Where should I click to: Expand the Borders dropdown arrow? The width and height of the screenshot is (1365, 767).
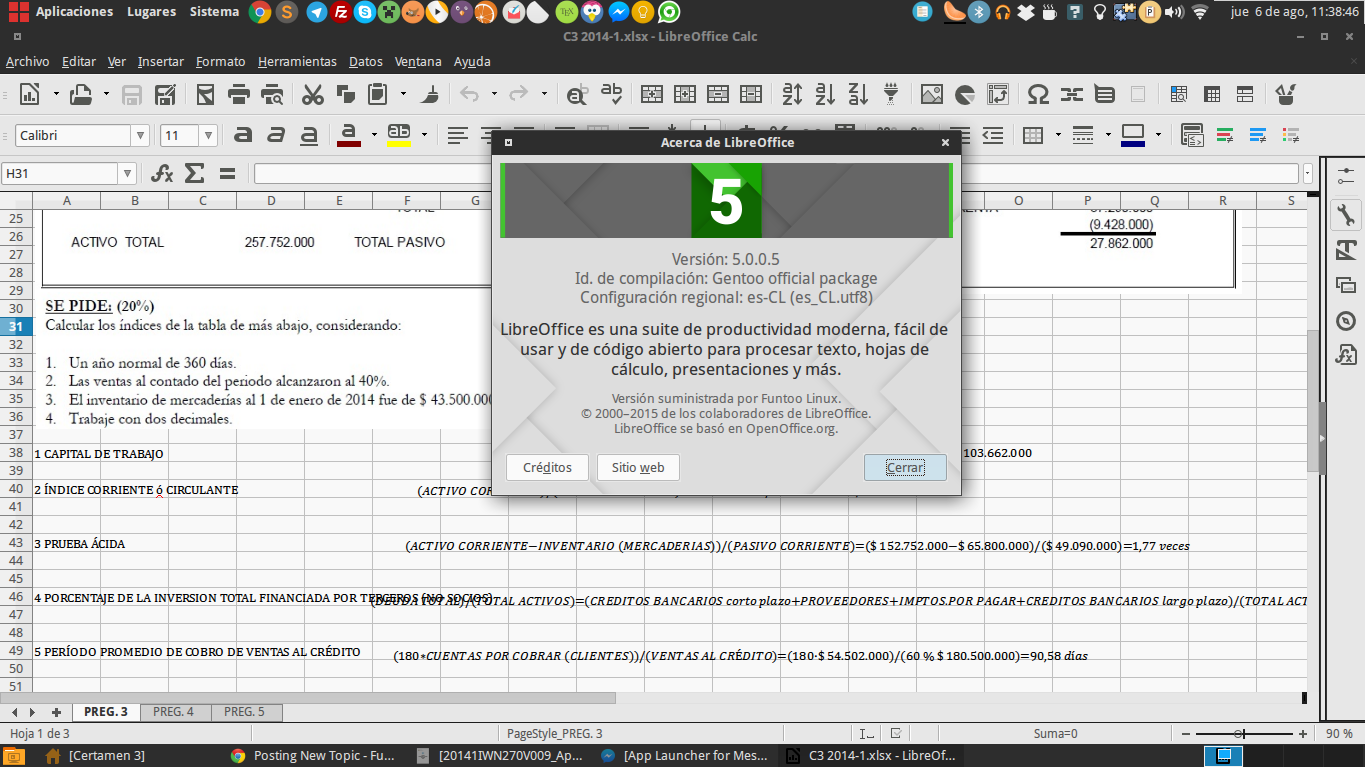click(x=1058, y=134)
